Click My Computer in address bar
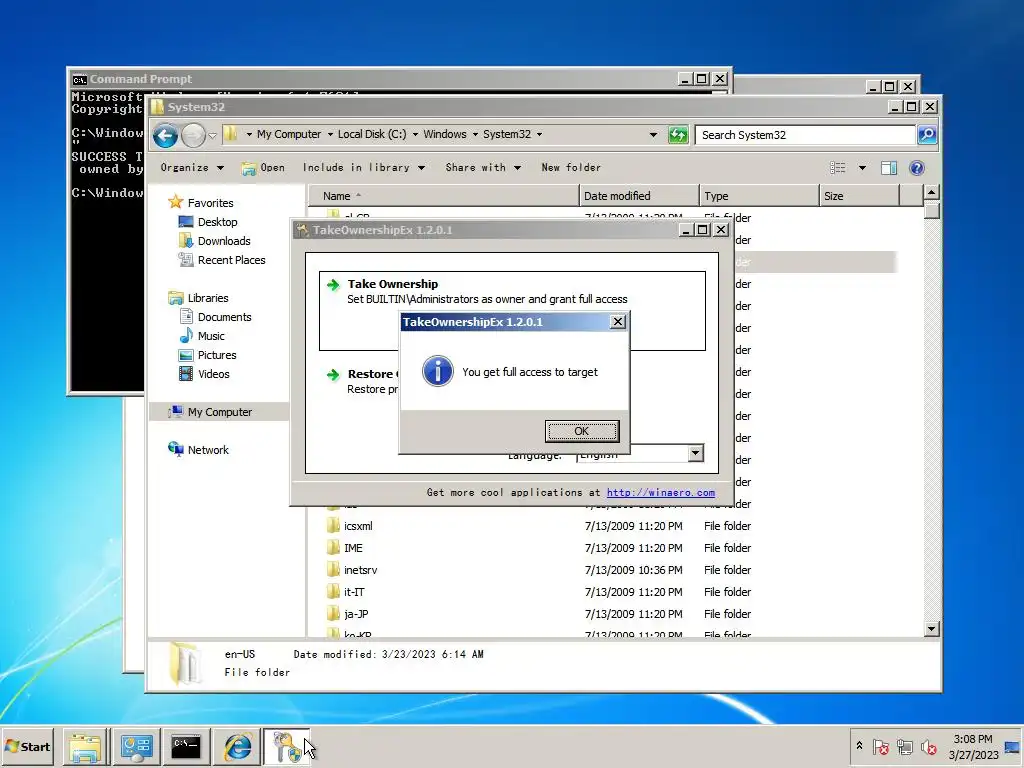The image size is (1024, 768). coord(289,134)
